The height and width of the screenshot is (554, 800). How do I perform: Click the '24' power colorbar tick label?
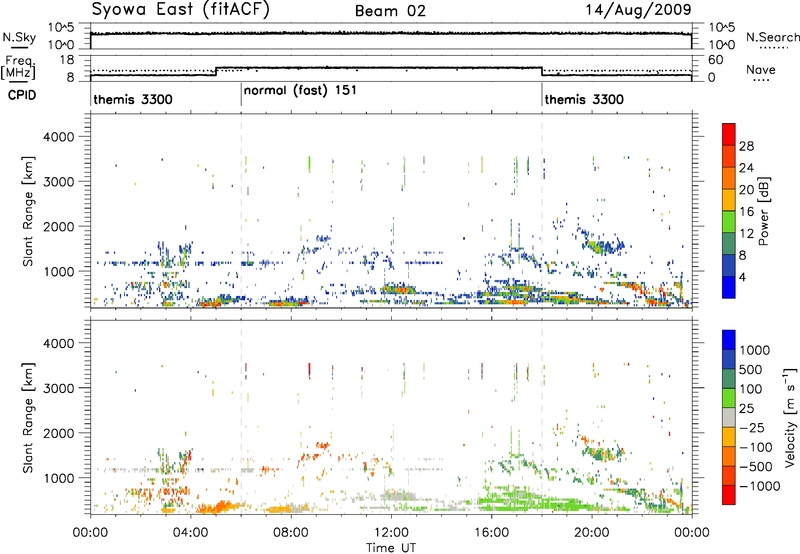click(746, 168)
